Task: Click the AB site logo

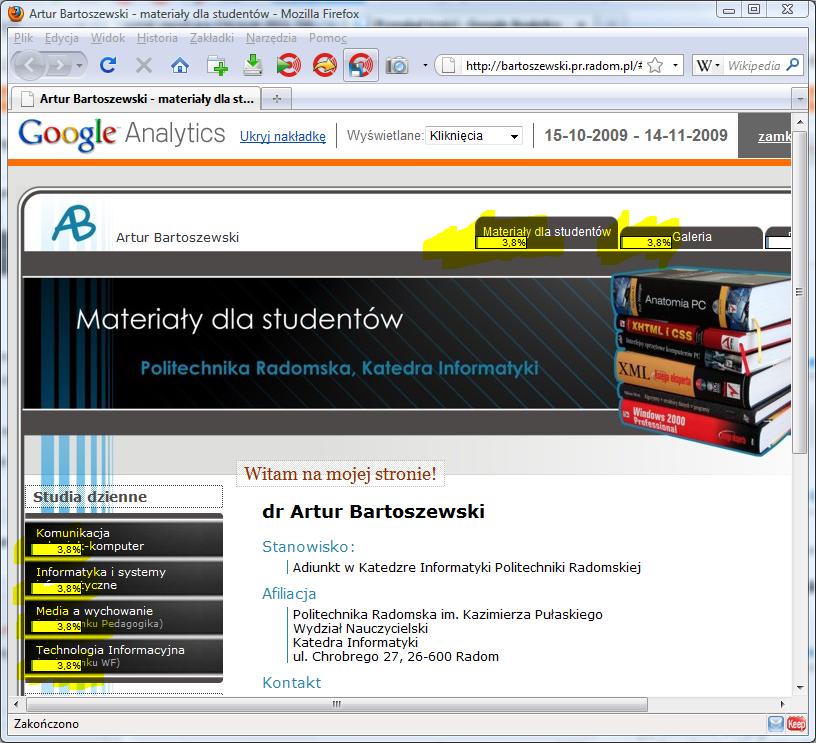Action: 74,224
